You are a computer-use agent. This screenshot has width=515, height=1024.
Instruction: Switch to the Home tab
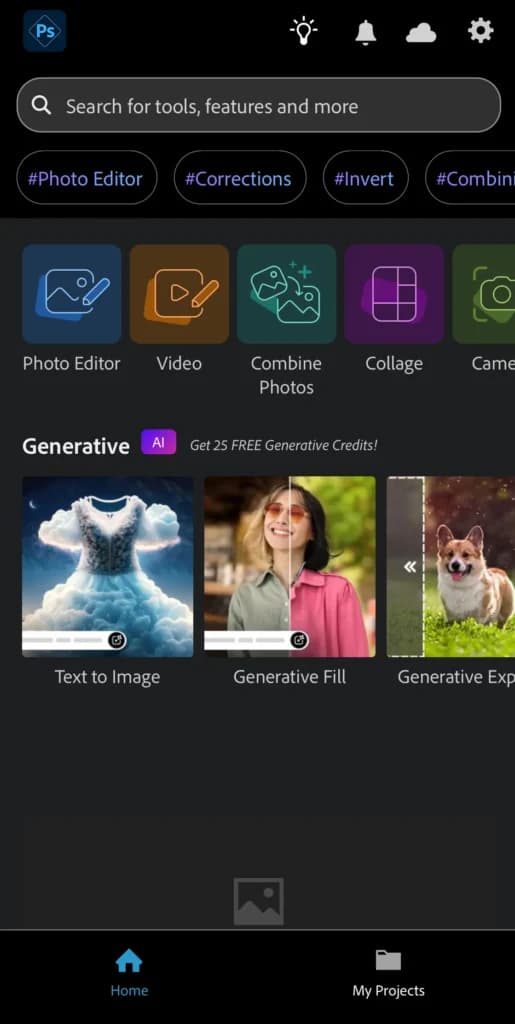129,973
